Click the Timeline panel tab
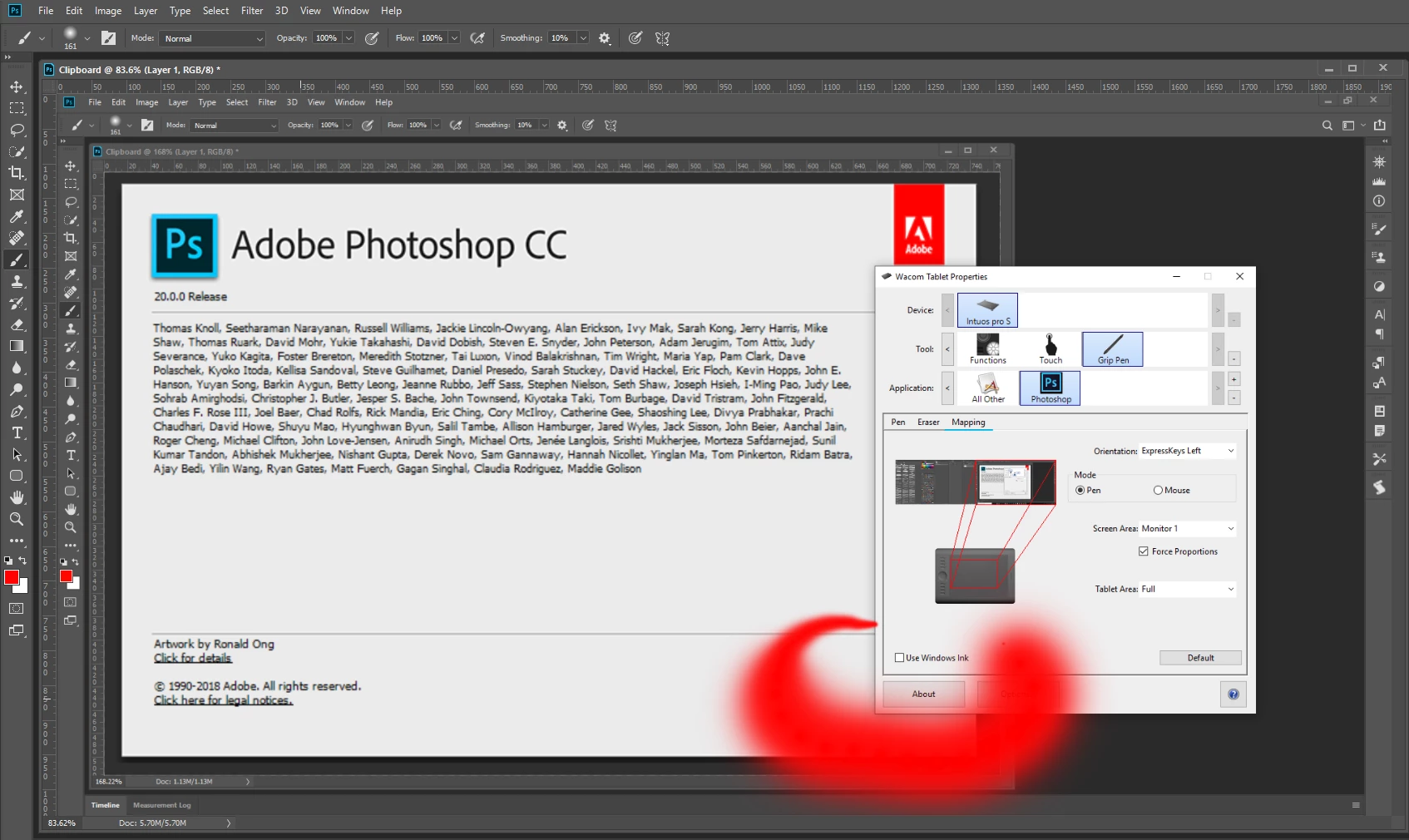The height and width of the screenshot is (840, 1409). 106,805
